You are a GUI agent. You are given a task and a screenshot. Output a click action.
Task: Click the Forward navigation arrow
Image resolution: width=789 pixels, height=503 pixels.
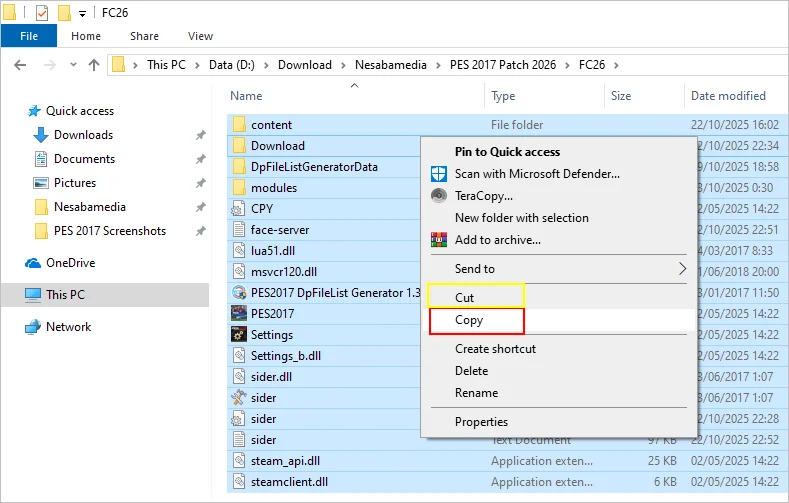point(49,65)
